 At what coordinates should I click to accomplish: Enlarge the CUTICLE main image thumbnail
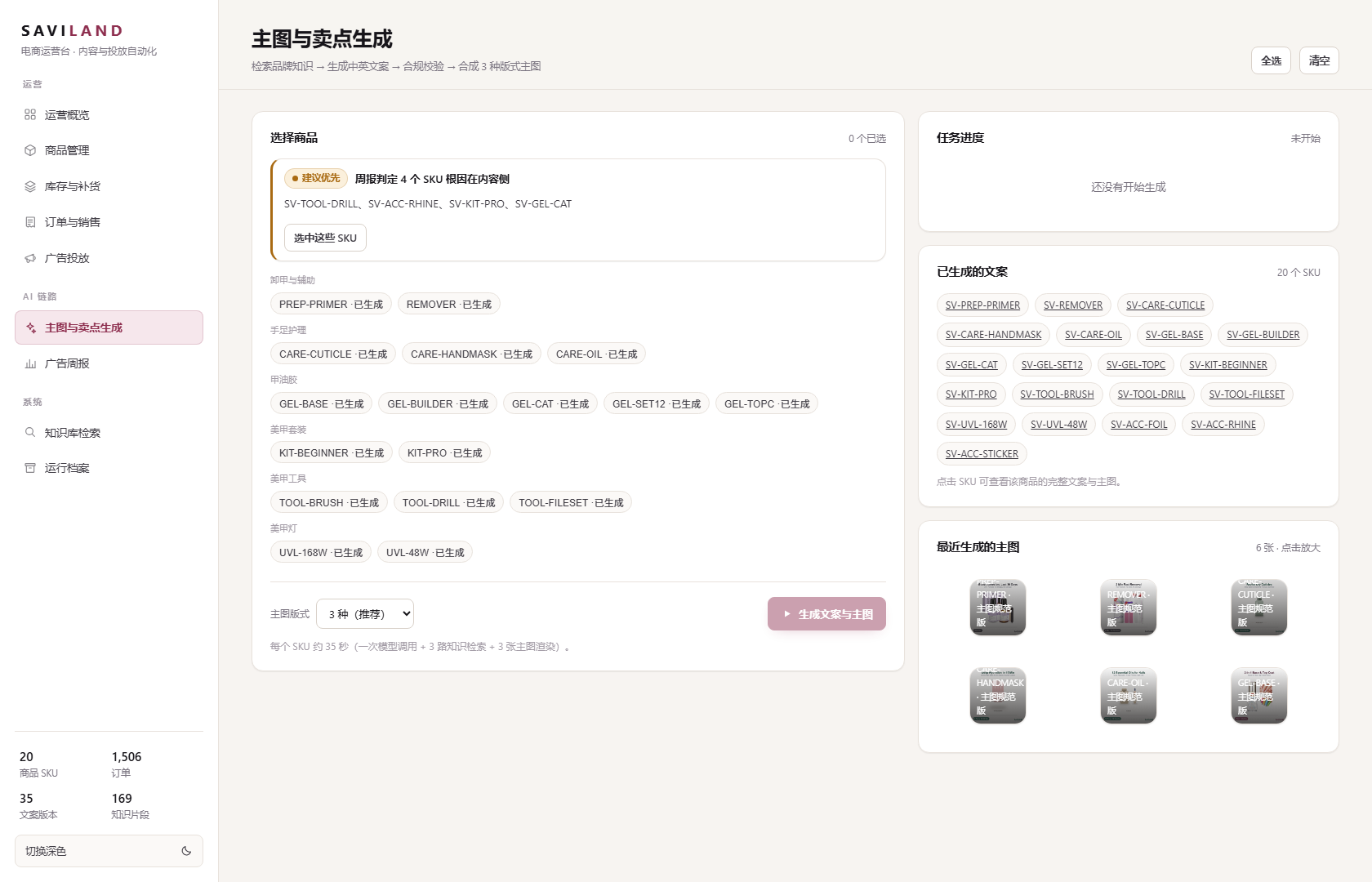coord(1259,608)
